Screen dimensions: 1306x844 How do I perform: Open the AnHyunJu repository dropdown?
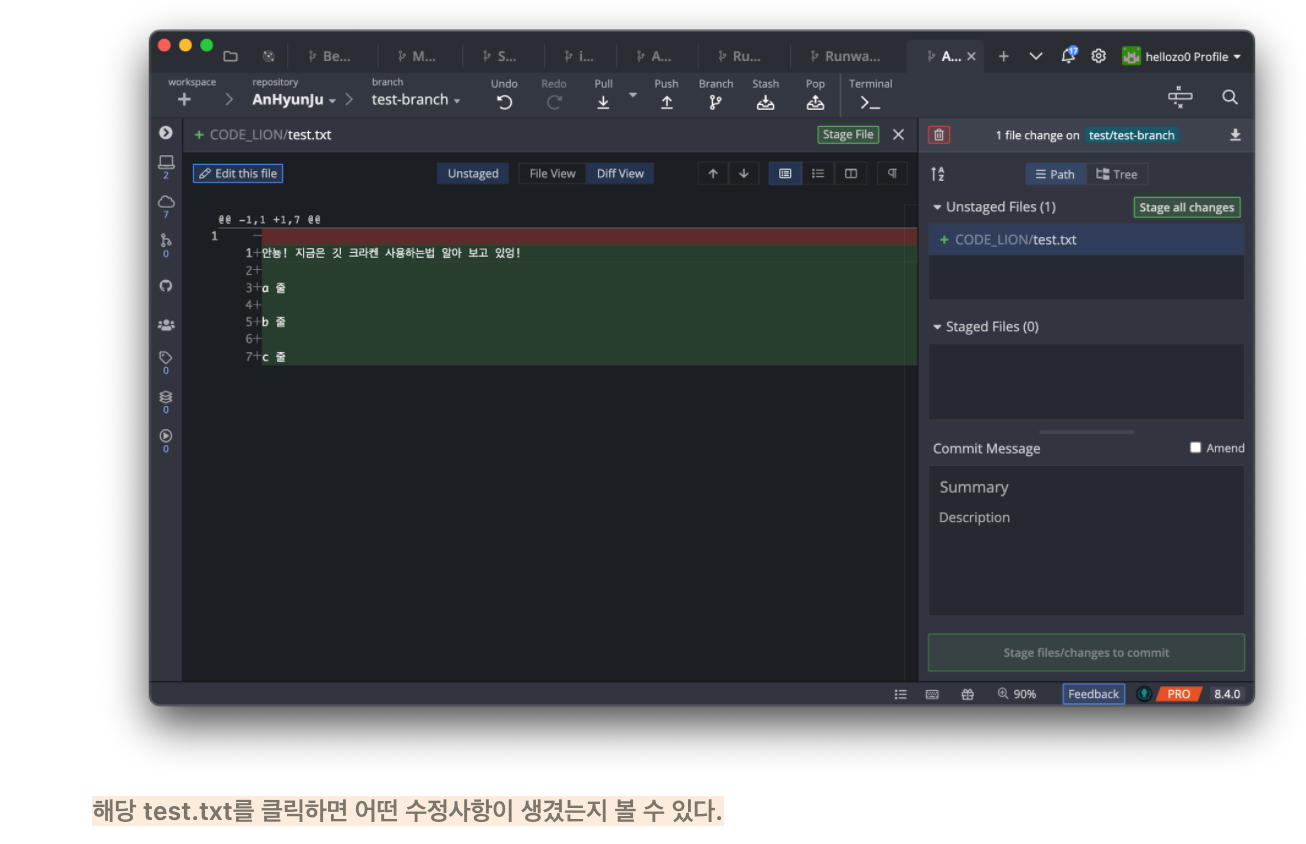click(x=294, y=100)
